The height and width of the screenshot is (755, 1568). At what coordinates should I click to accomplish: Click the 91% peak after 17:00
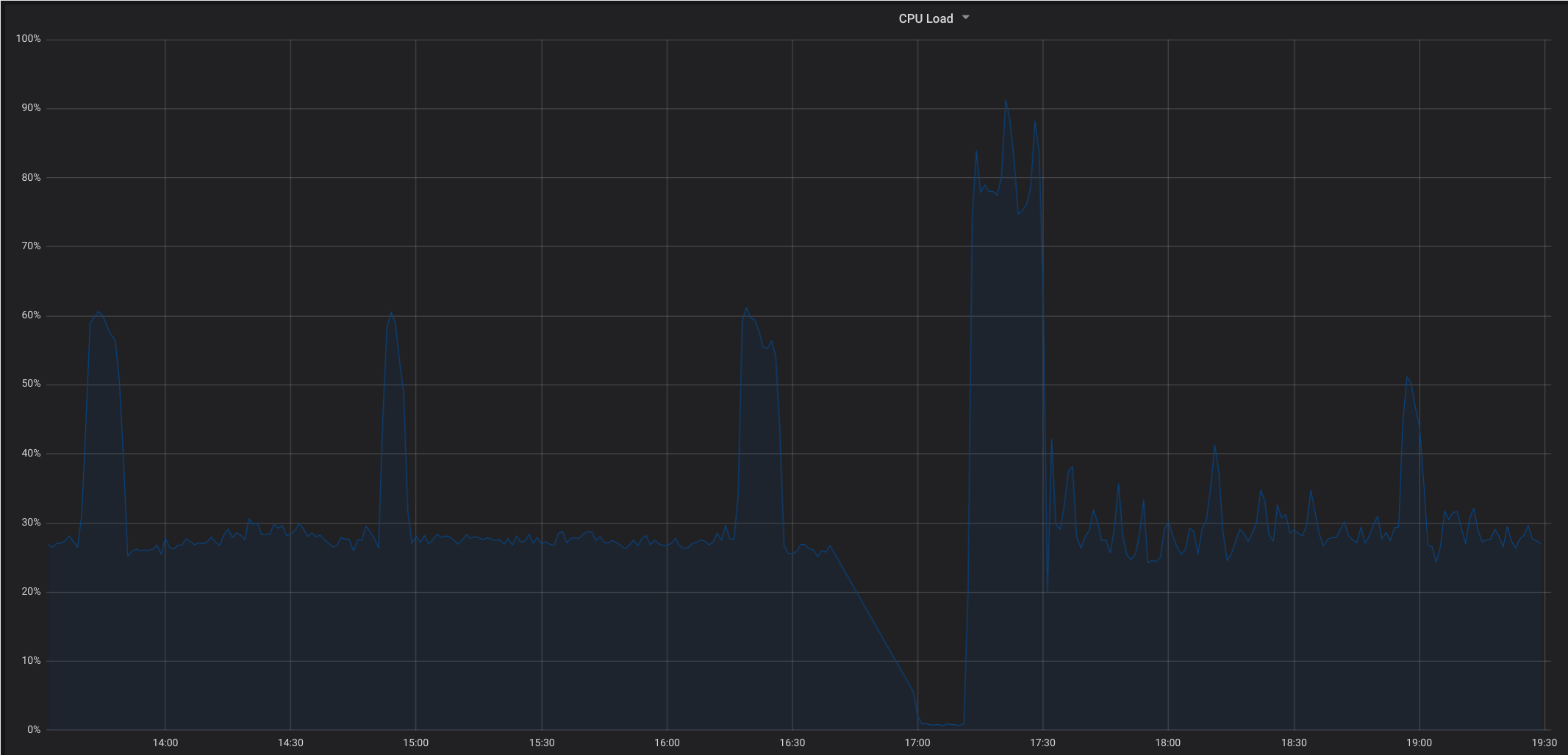coord(1006,101)
